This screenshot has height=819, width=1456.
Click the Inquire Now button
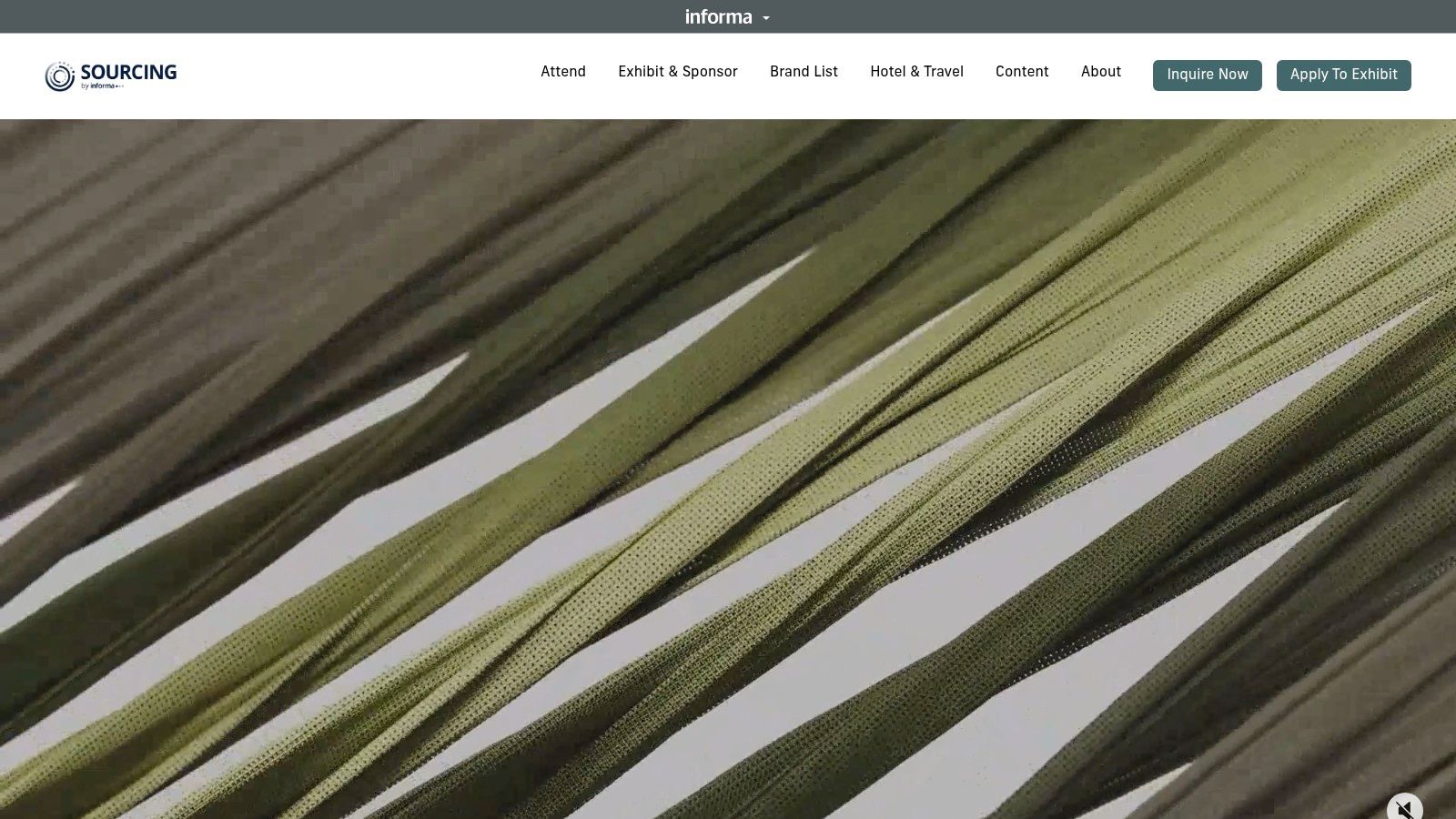tap(1208, 76)
